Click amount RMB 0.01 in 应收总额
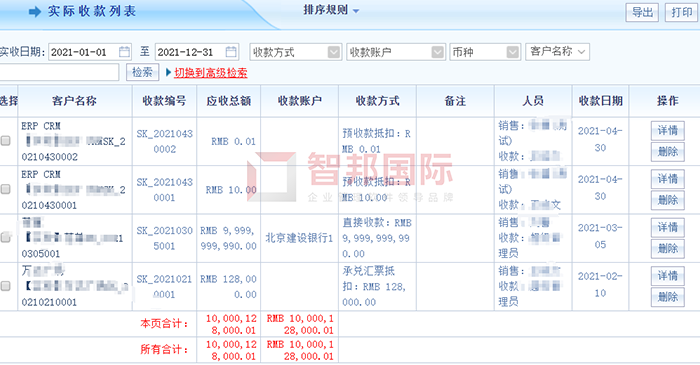 tap(233, 141)
